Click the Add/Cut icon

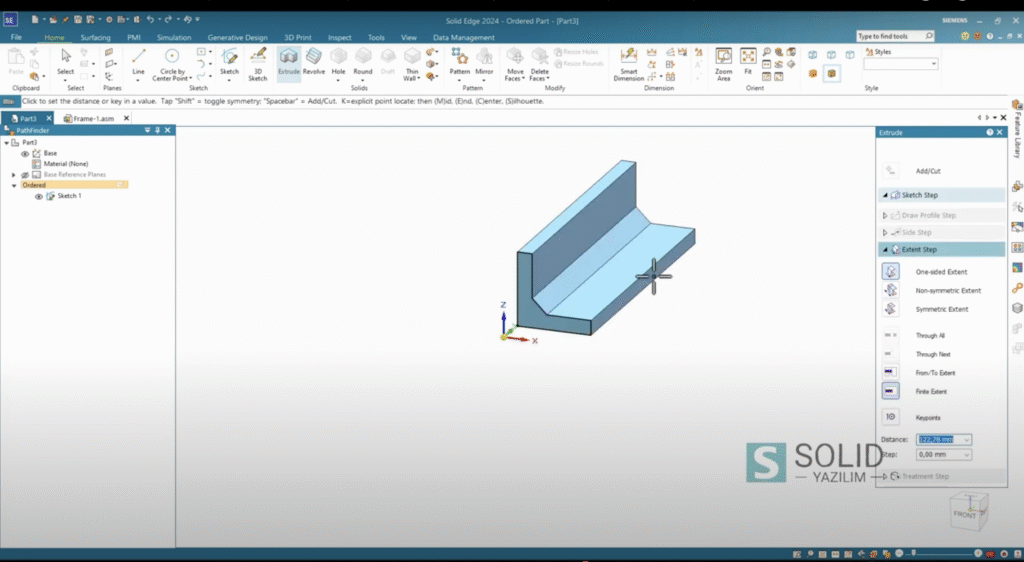pyautogui.click(x=891, y=170)
